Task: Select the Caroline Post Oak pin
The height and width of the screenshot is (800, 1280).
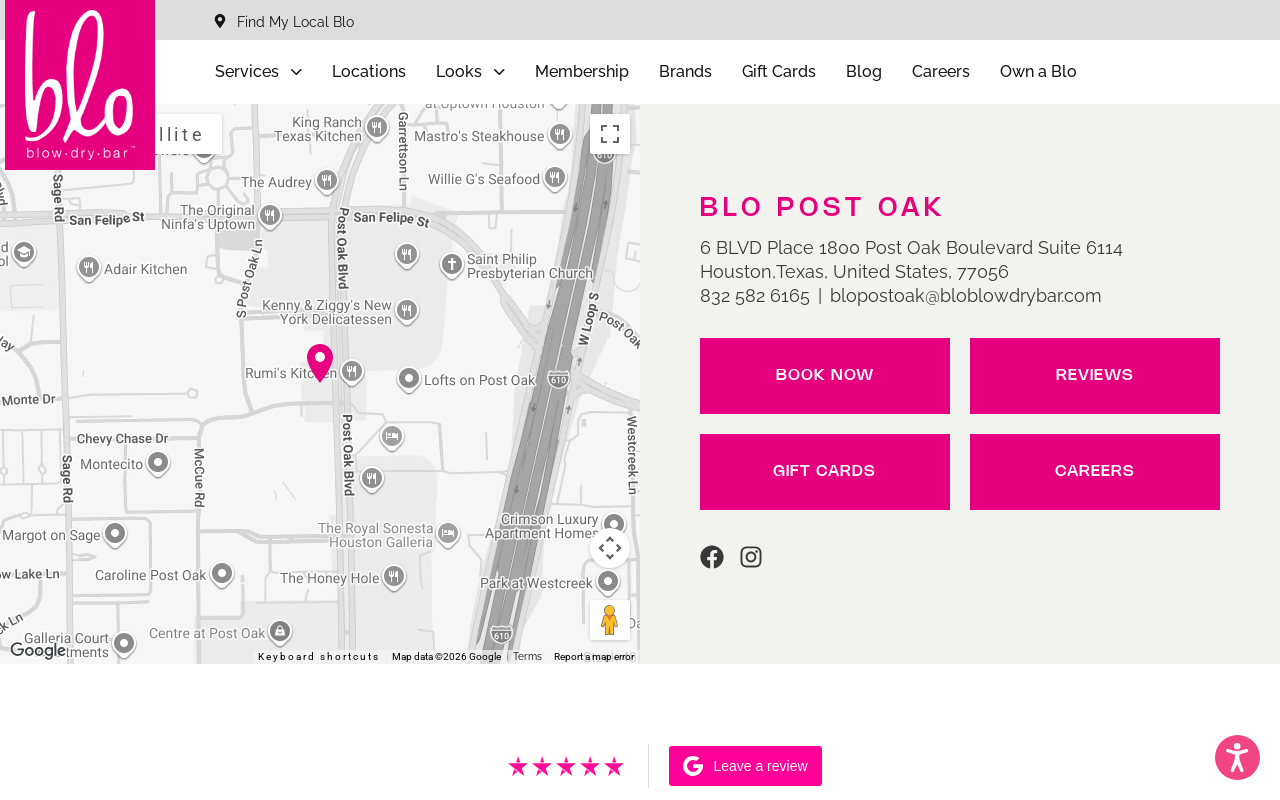Action: (x=222, y=574)
